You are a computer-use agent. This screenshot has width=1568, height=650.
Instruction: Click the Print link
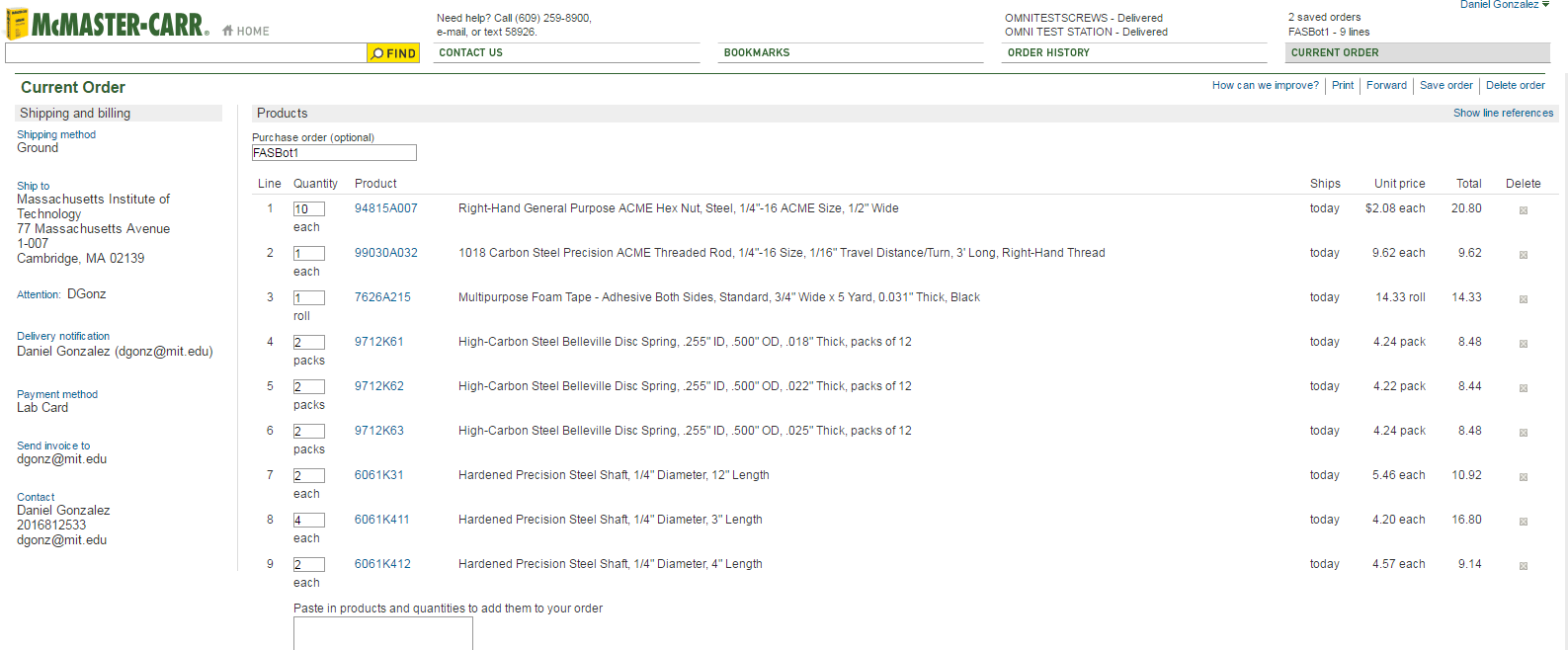click(x=1343, y=85)
